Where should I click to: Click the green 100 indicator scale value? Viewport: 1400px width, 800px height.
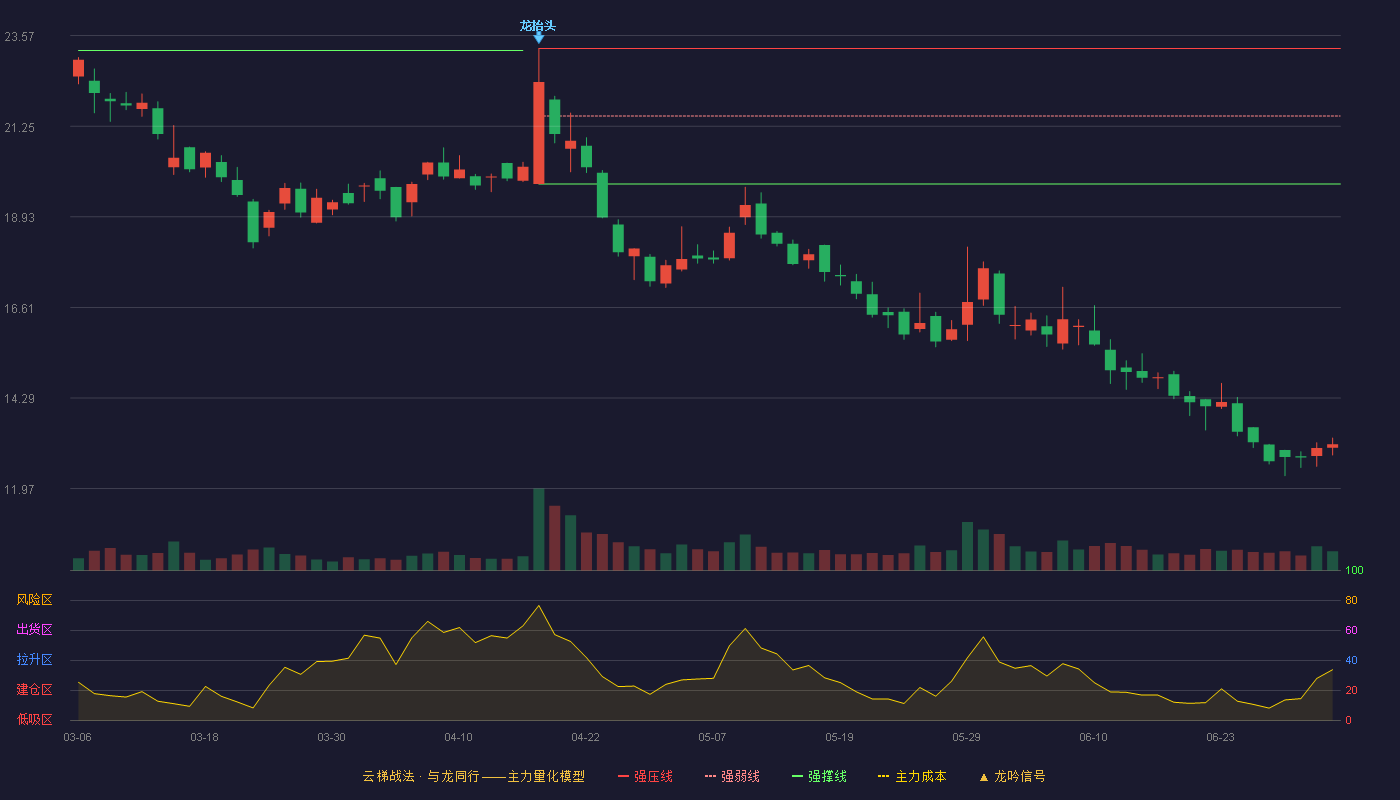click(1354, 571)
